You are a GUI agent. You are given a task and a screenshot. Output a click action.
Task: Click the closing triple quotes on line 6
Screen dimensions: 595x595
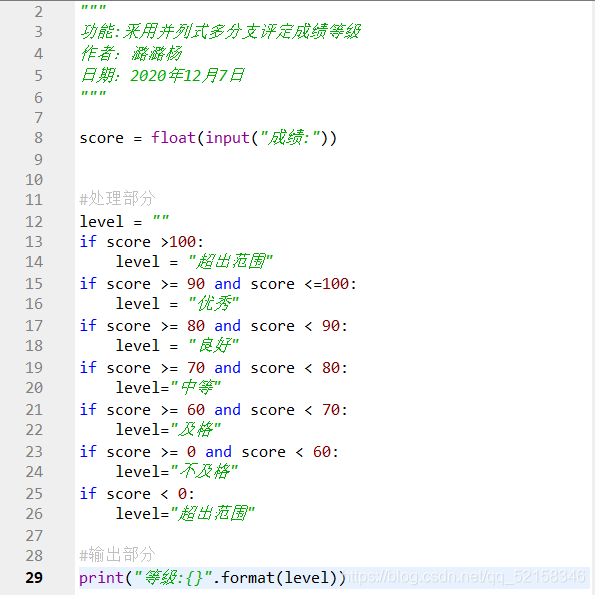click(93, 93)
